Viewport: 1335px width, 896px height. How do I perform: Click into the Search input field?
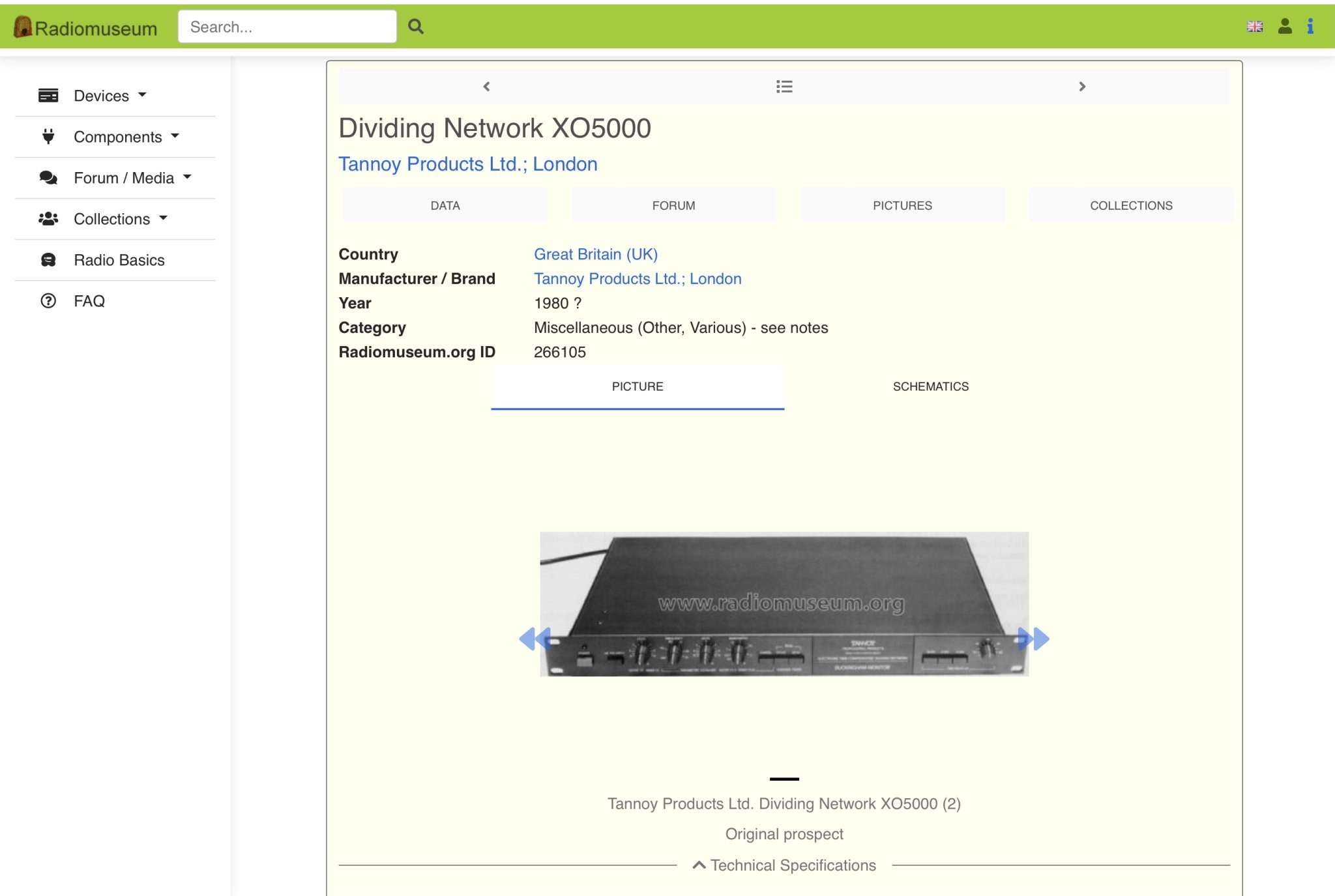(287, 27)
